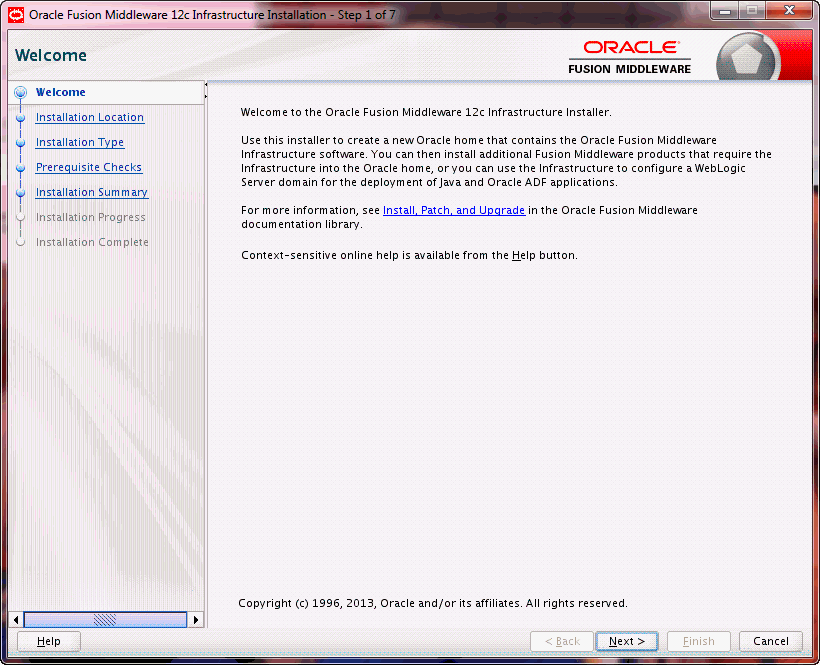Click Installation Progress step label
Viewport: 820px width, 665px height.
coord(90,217)
